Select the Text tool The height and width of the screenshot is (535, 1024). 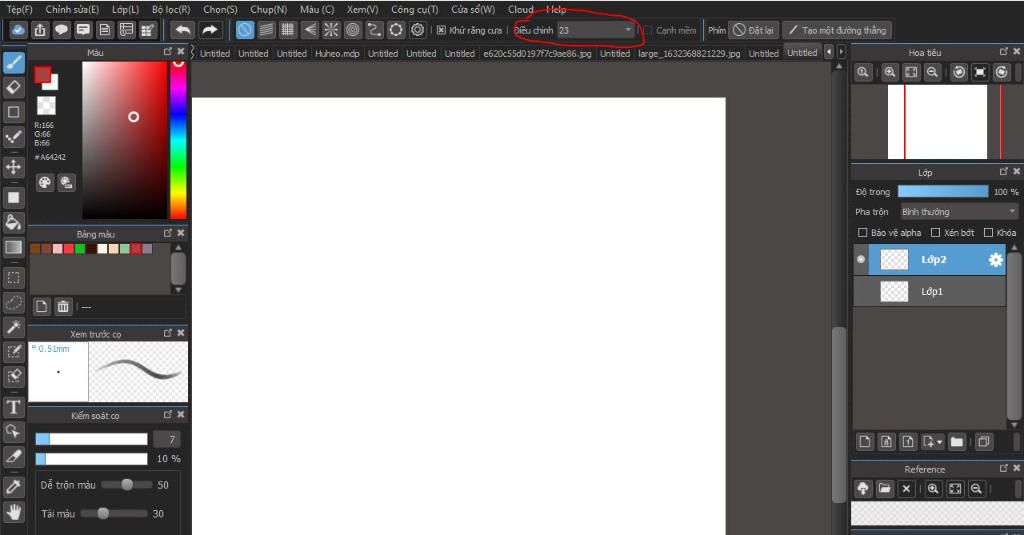click(14, 408)
